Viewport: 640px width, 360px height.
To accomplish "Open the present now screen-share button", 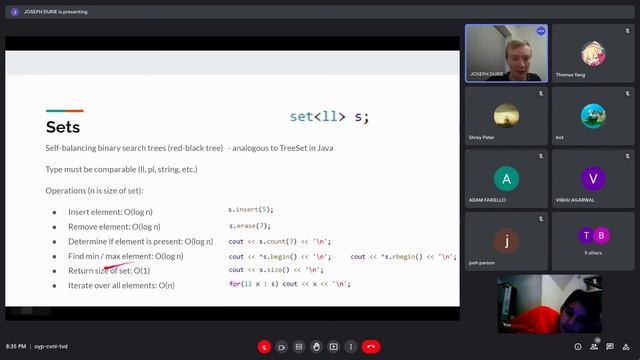I will click(333, 347).
